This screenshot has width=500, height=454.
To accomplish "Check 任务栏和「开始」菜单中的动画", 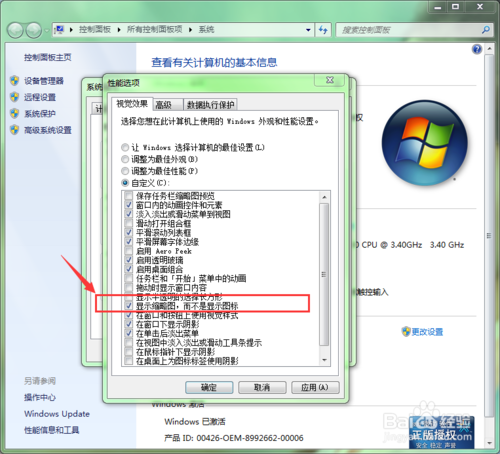I will (129, 278).
